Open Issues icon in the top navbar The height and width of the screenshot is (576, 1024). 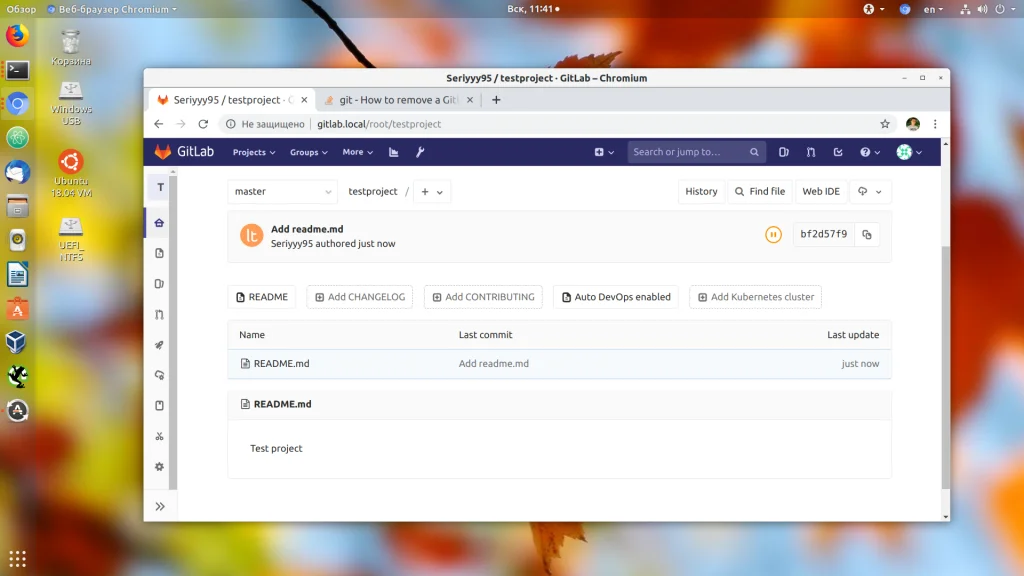[784, 152]
